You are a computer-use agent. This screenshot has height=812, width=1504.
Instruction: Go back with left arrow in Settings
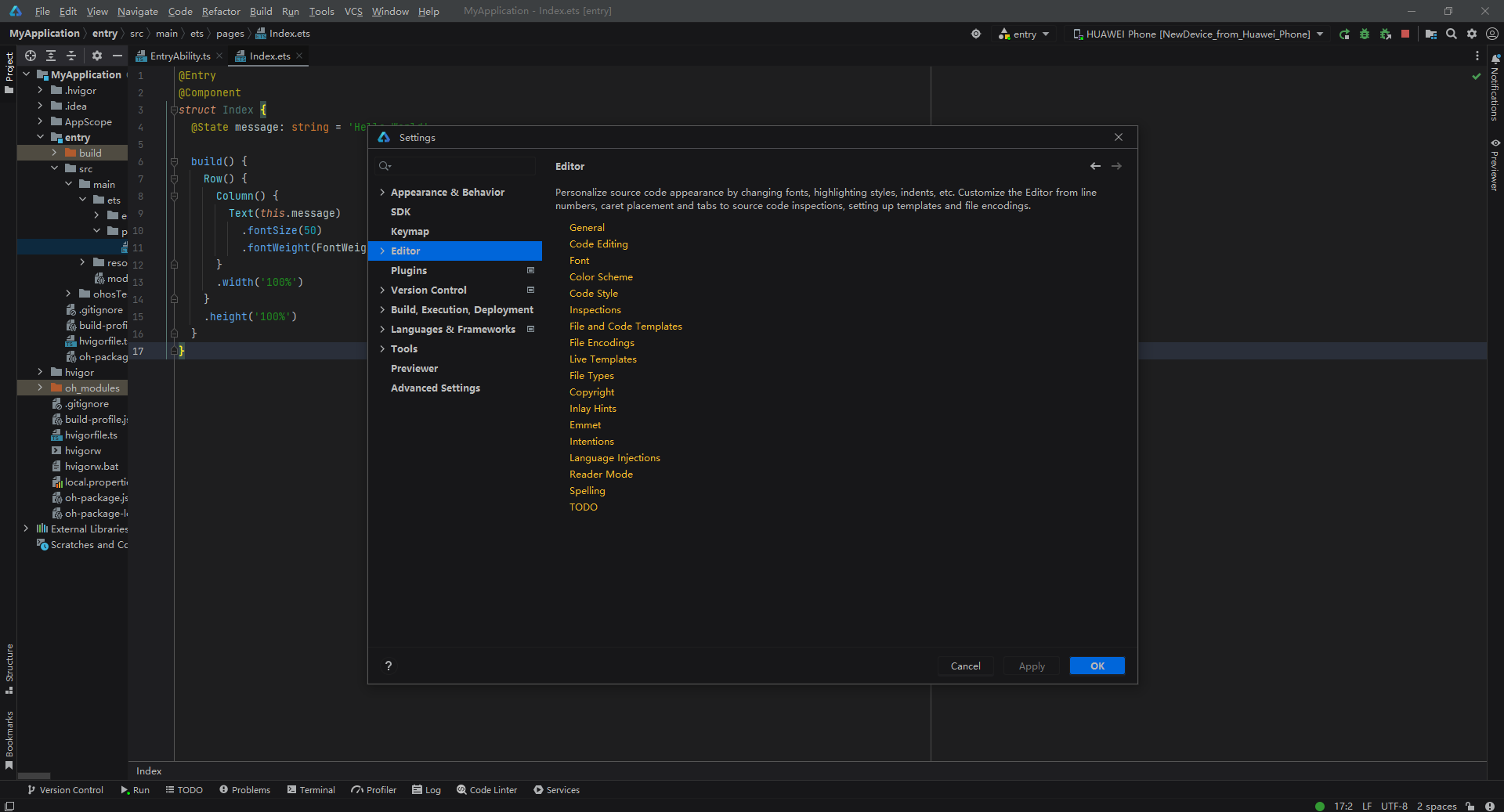pyautogui.click(x=1095, y=166)
